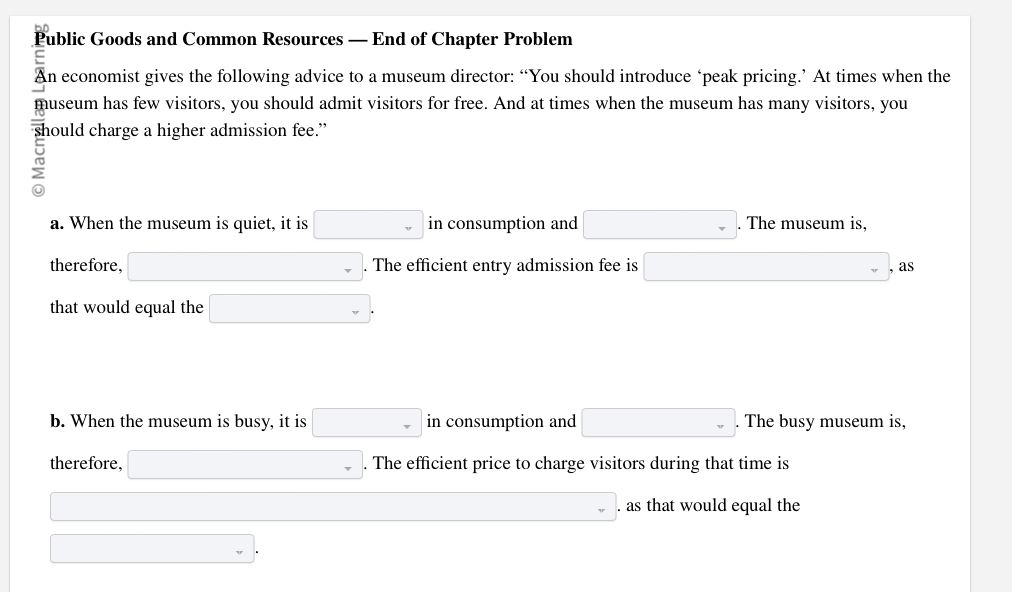Open the first dropdown after "When the museum is quiet, it is"
Screen dimensions: 1012x592
pyautogui.click(x=368, y=224)
